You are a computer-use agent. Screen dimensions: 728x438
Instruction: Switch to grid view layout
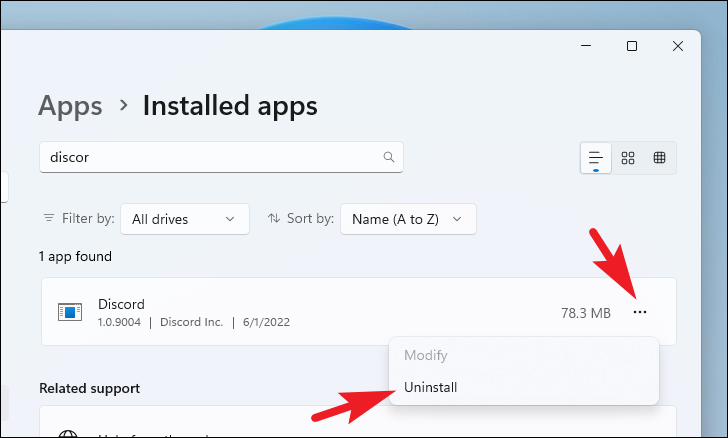tap(628, 158)
